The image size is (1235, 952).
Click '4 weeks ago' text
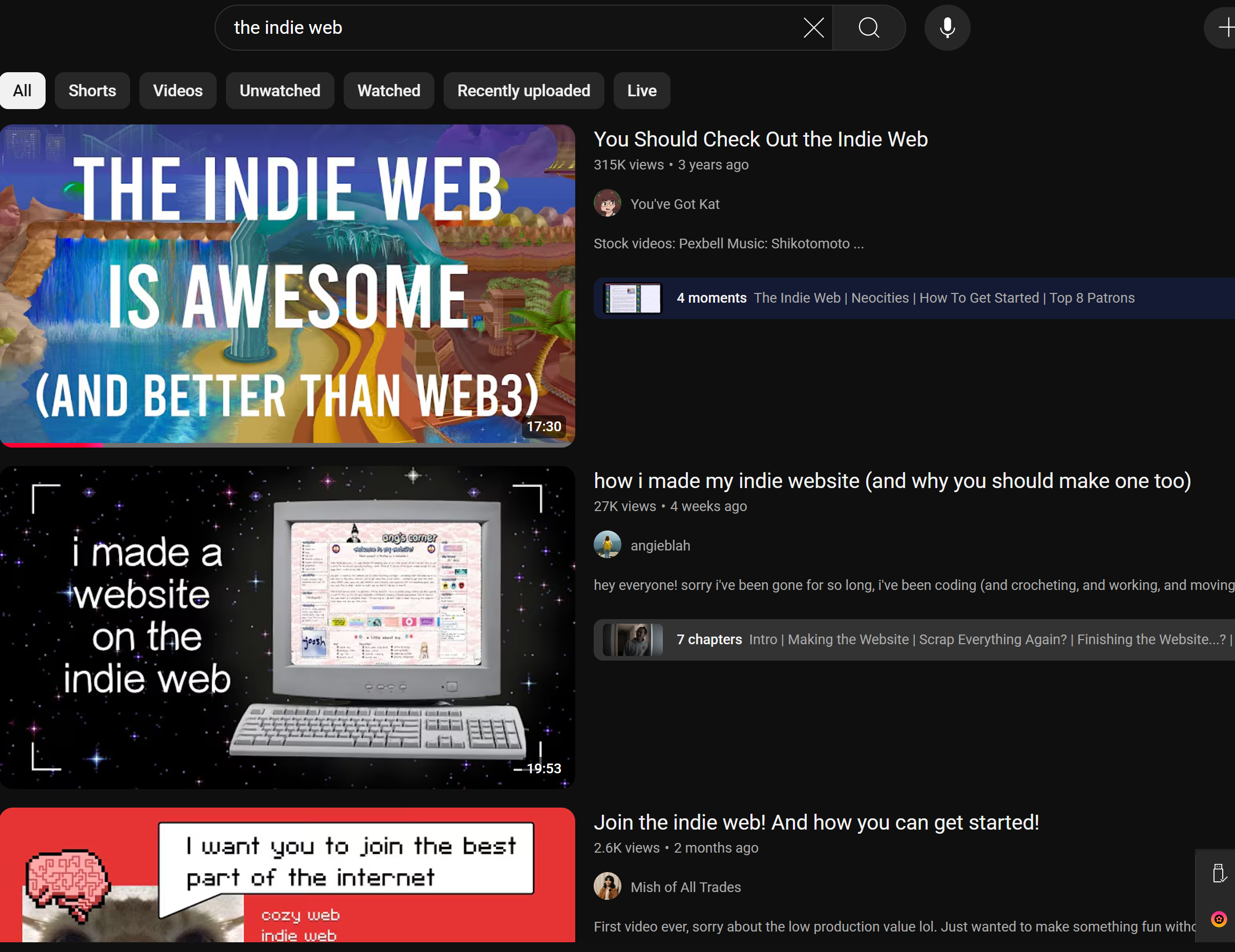point(708,506)
